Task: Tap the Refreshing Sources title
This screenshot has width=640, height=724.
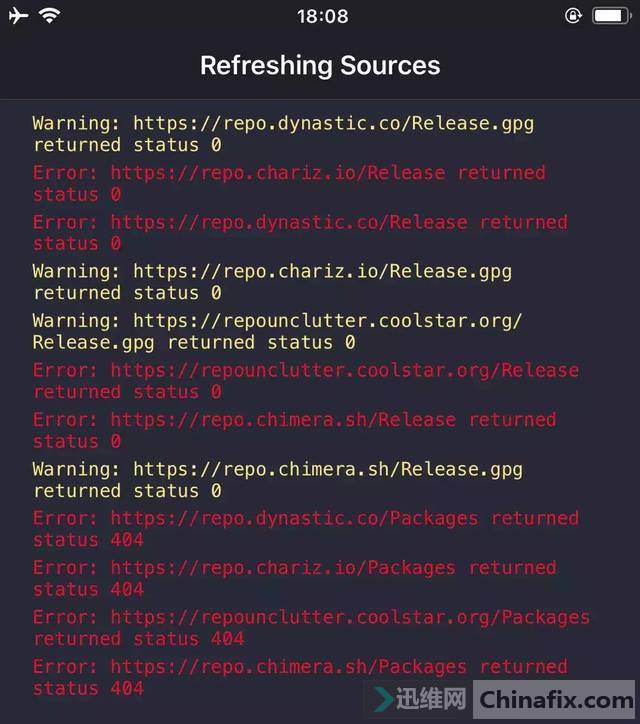Action: (x=320, y=65)
